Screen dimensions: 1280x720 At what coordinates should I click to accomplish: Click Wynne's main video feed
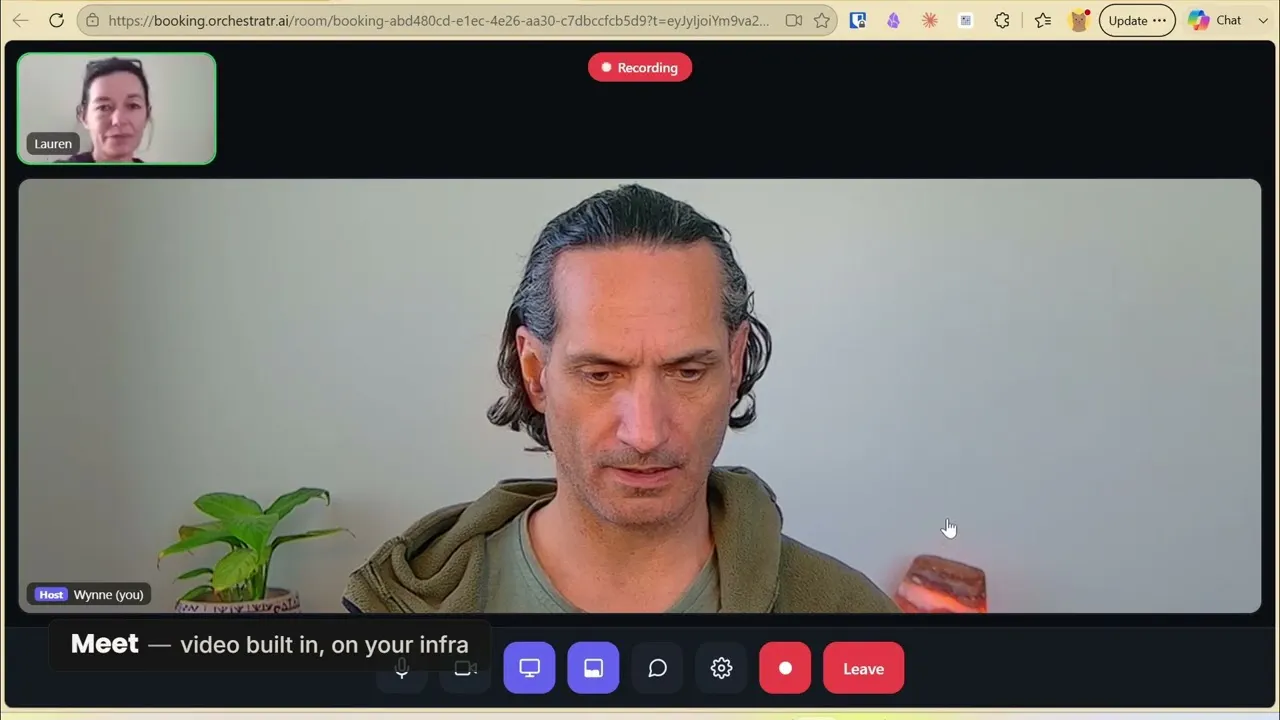pos(640,396)
